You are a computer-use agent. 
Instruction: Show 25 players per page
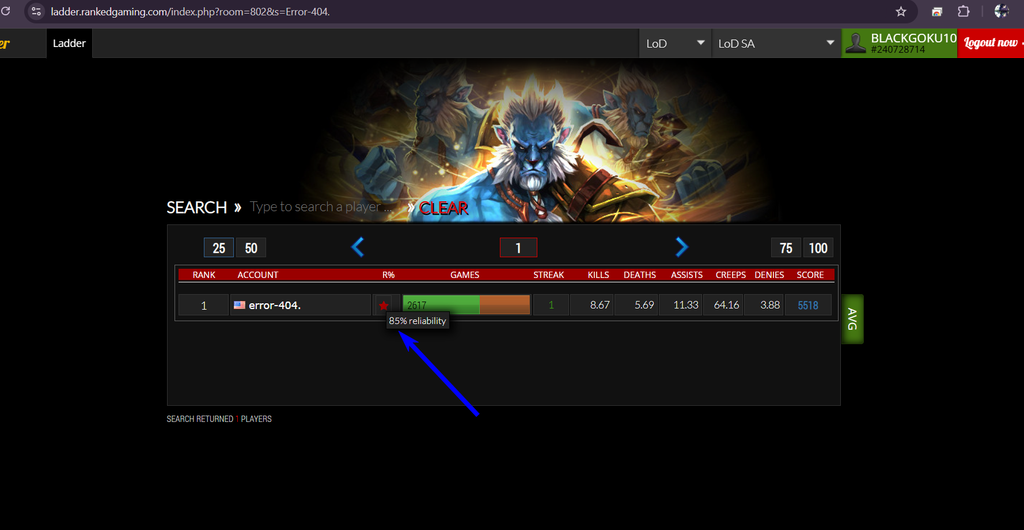(219, 248)
